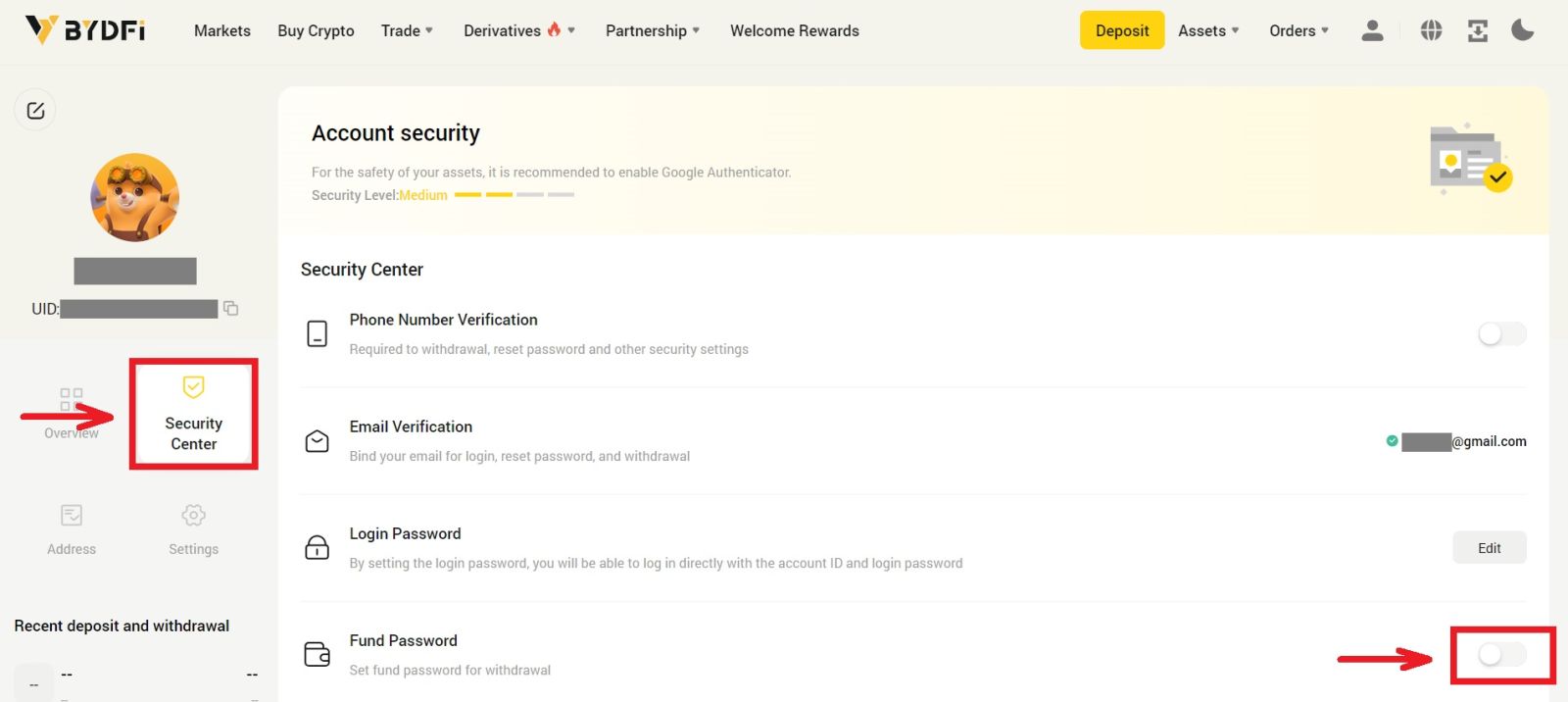Select Security Center tab
The image size is (1568, 702).
pyautogui.click(x=194, y=415)
